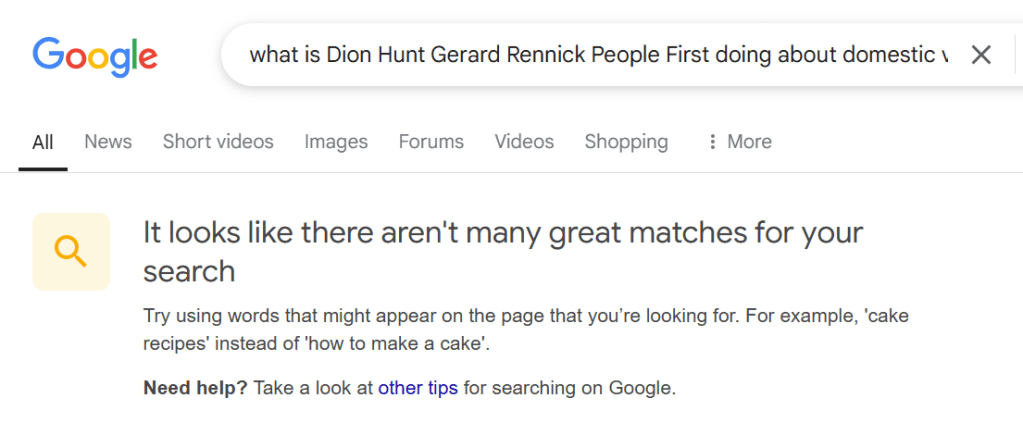The height and width of the screenshot is (423, 1023).
Task: Click the 'how to make a cake' example
Action: pos(418,345)
